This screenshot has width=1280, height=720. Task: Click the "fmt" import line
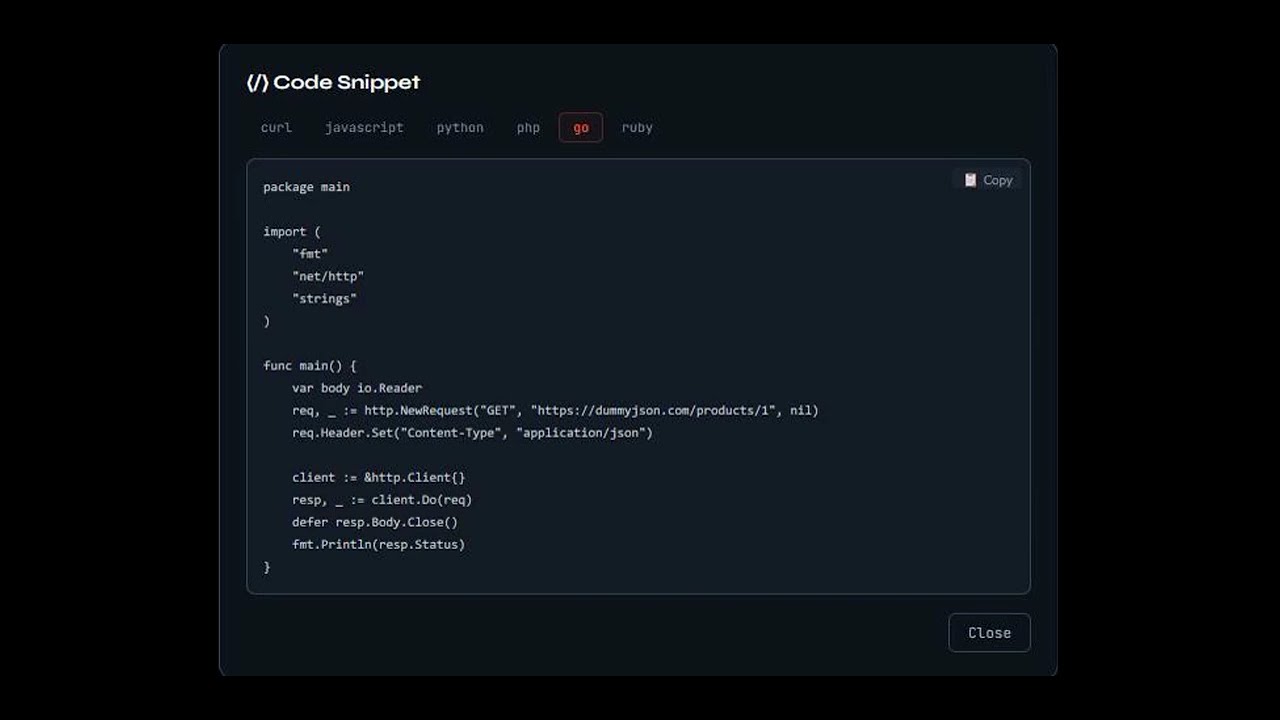coord(310,254)
